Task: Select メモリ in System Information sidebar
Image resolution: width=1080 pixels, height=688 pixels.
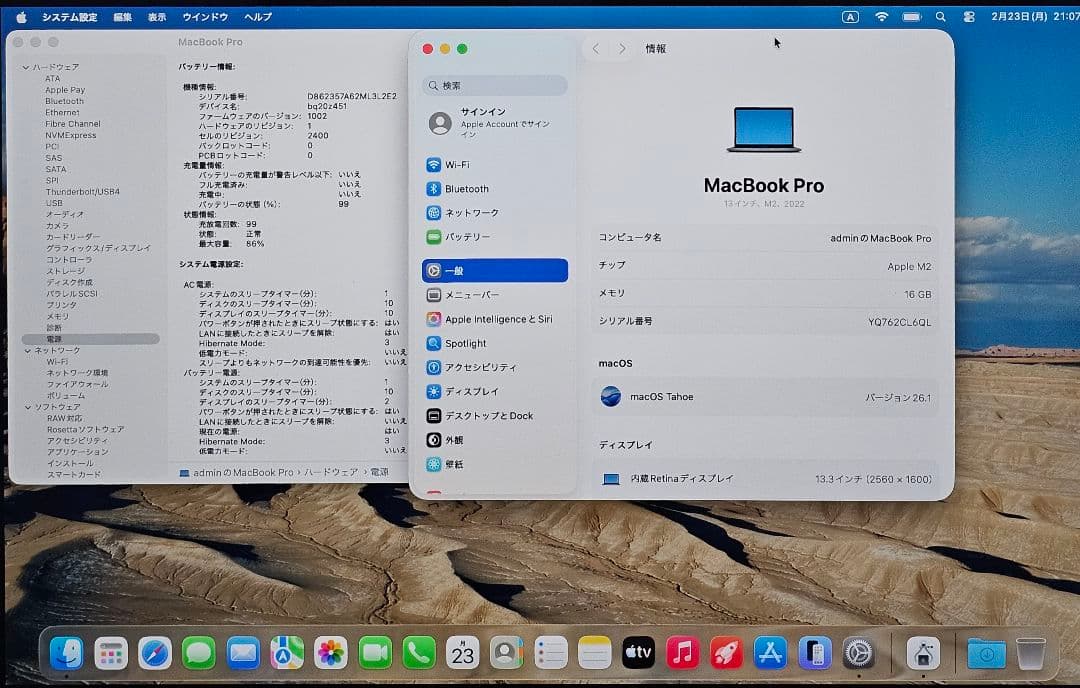Action: pos(57,316)
